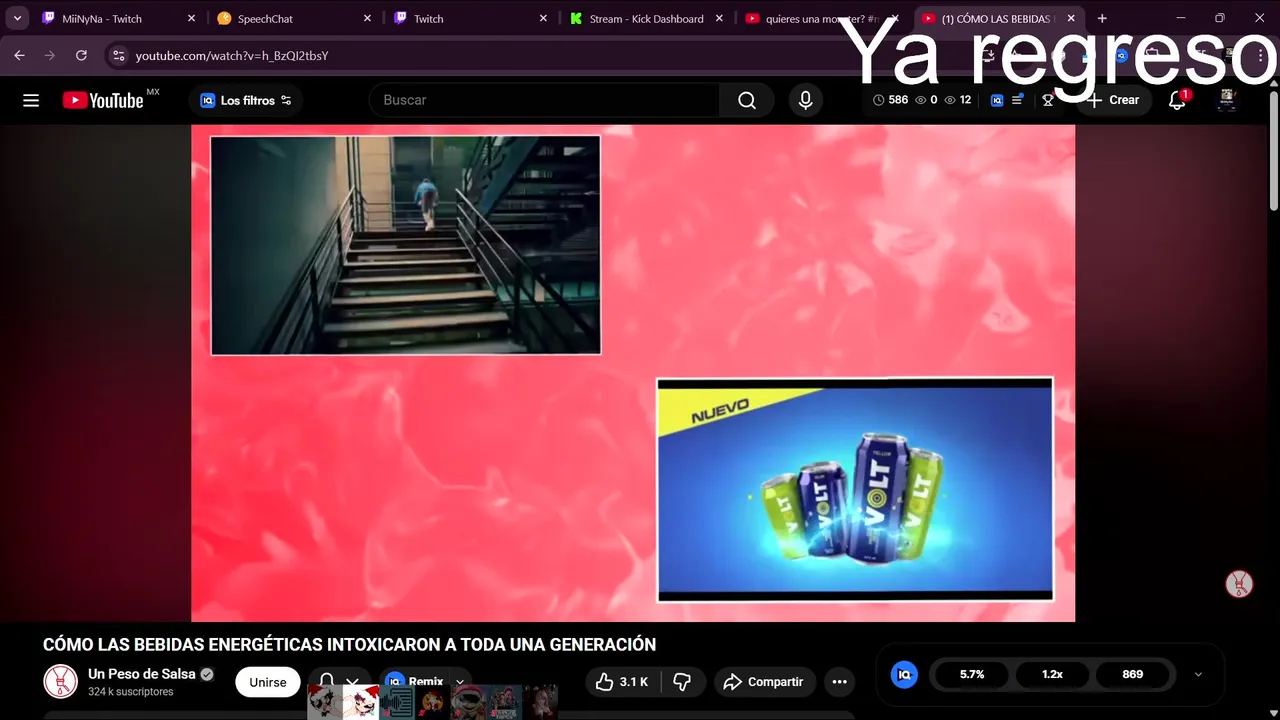Click the vidIQ logo in header stats
Image resolution: width=1280 pixels, height=720 pixels.
(997, 100)
